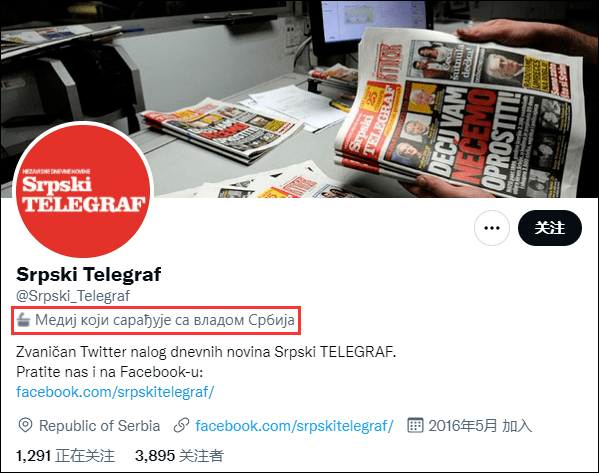Click the 2016年5月 加入 join date text
Screen dimensions: 599x473
point(480,426)
